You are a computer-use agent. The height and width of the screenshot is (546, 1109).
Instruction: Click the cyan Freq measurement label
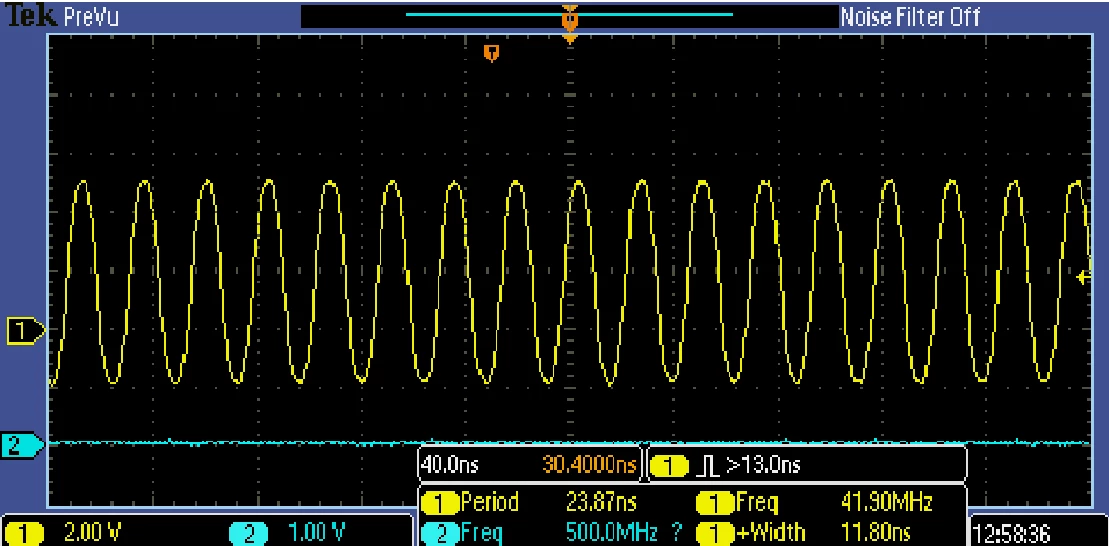pyautogui.click(x=482, y=533)
